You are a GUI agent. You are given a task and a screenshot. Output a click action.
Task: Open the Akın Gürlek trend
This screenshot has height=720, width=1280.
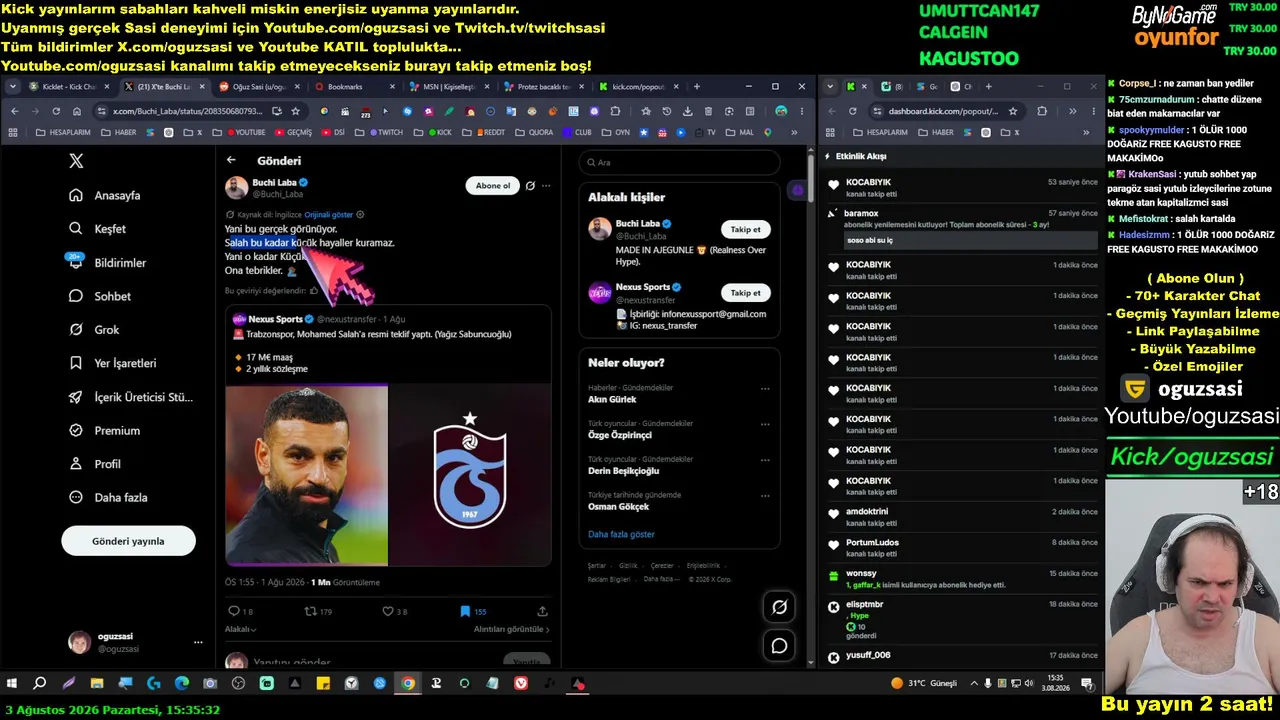point(612,400)
